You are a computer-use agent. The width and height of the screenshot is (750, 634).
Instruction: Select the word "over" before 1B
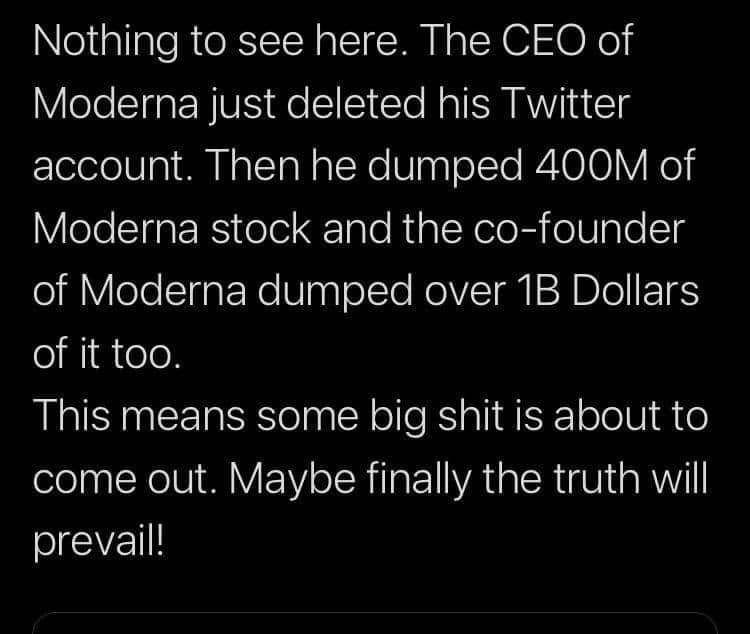465,292
